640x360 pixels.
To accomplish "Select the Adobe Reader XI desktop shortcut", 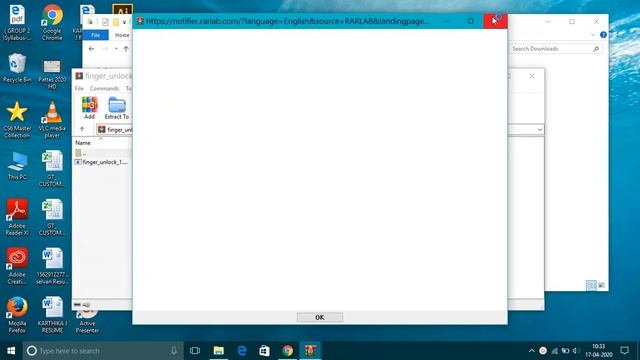I will coord(17,217).
